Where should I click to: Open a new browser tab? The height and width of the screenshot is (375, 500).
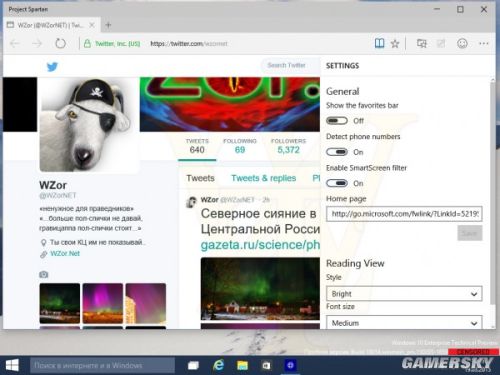(108, 25)
